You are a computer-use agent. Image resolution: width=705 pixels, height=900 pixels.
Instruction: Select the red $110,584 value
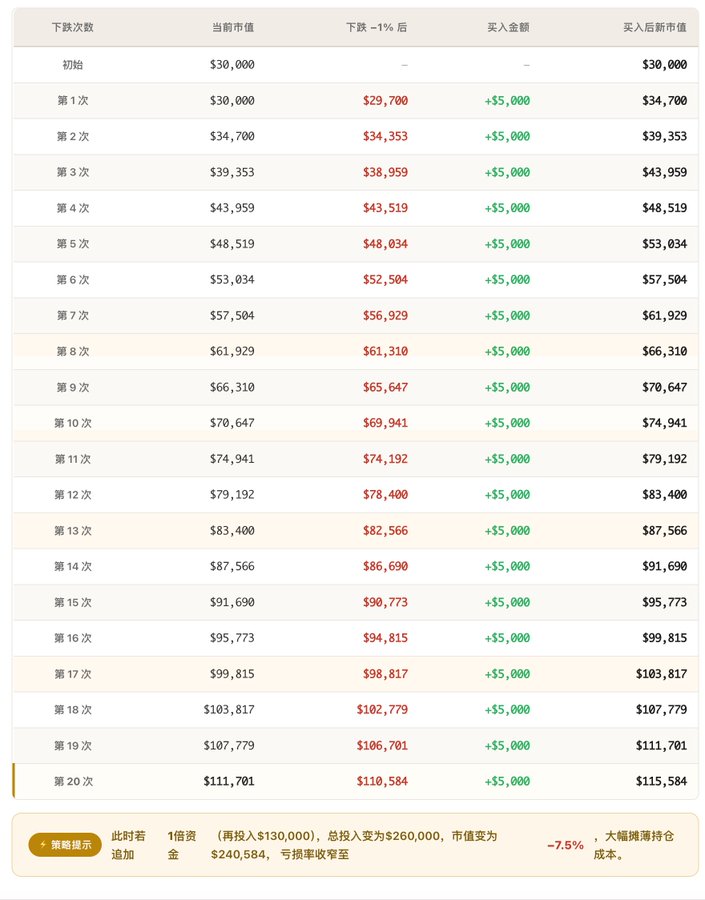click(x=382, y=781)
